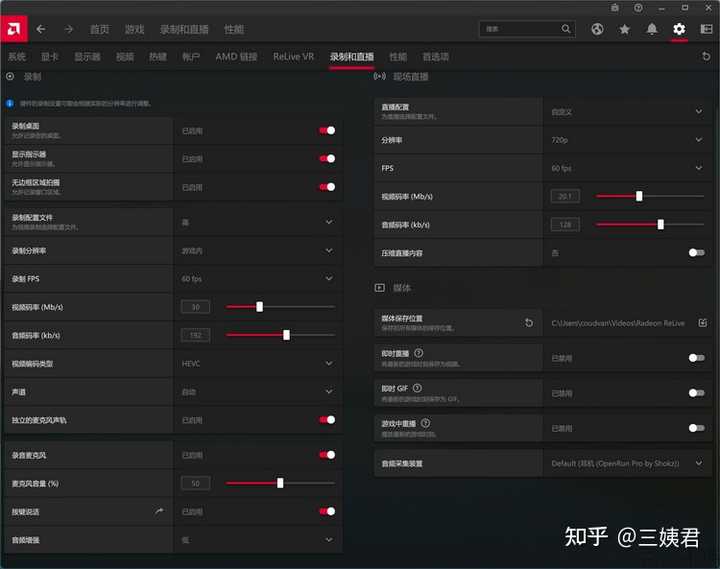Enable 即时 GIF switch
Image resolution: width=720 pixels, height=569 pixels.
click(x=697, y=393)
